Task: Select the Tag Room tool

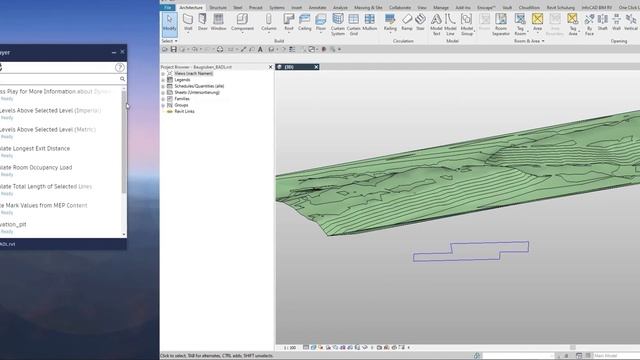Action: 520,24
